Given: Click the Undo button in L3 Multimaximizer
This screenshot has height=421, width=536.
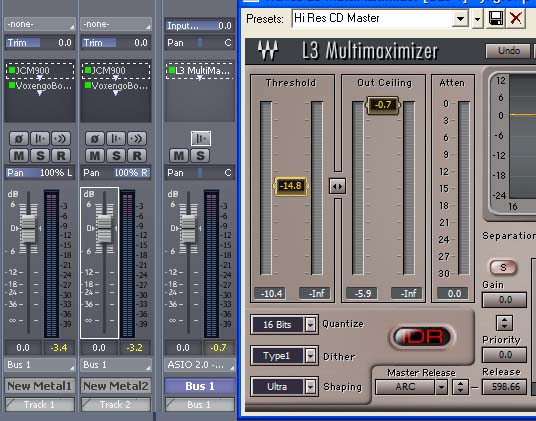Looking at the screenshot, I should point(508,51).
